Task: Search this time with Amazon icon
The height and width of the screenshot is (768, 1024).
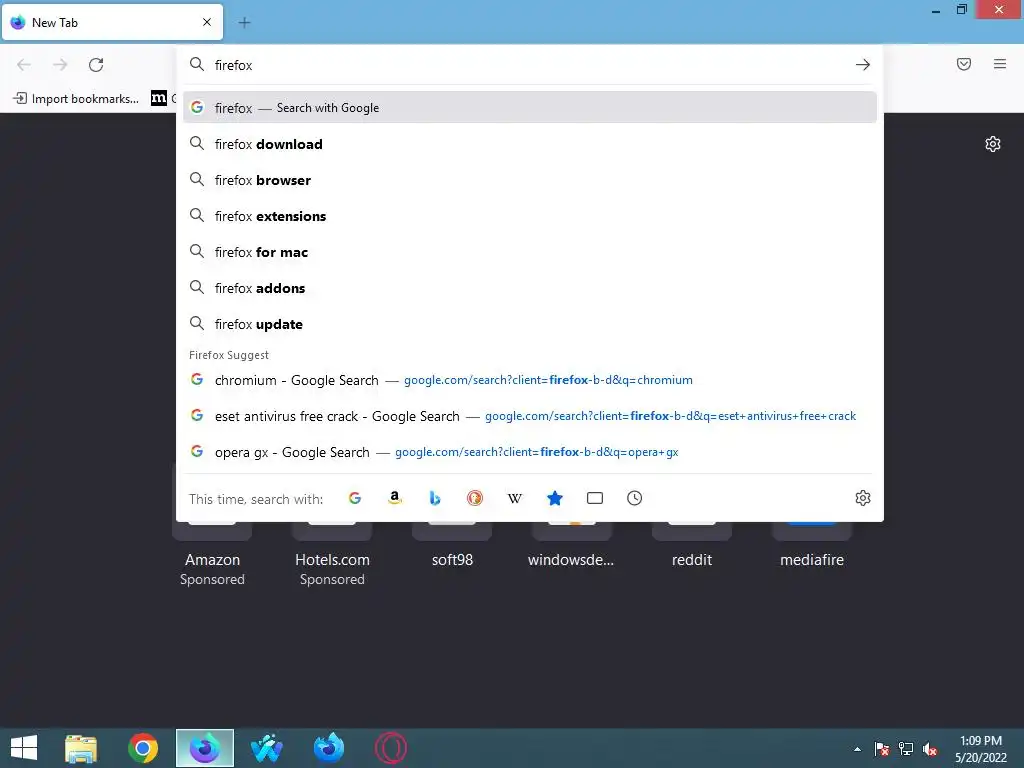Action: click(x=394, y=498)
